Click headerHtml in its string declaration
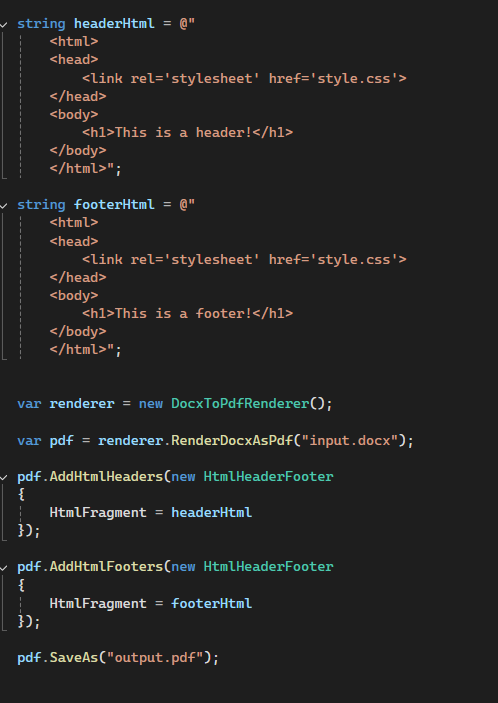 tap(114, 24)
